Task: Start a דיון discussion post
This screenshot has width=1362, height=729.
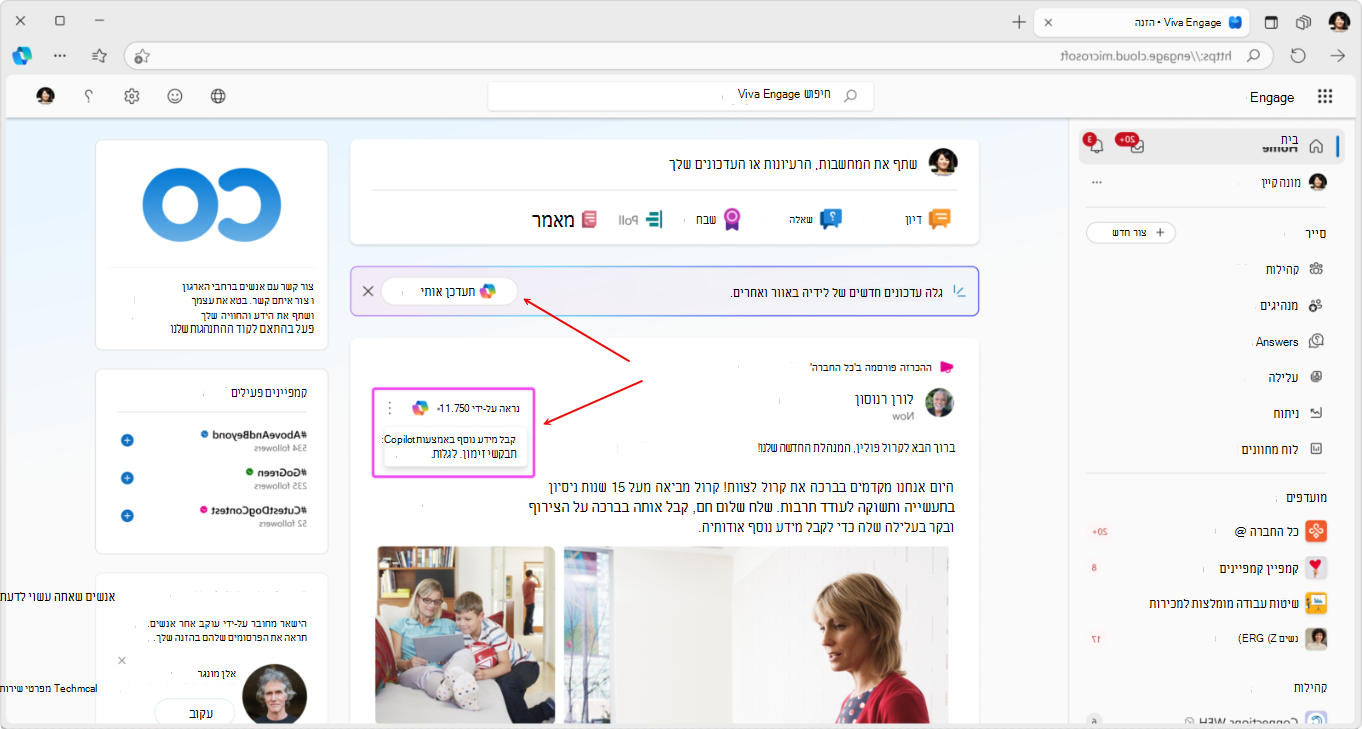Action: pyautogui.click(x=925, y=219)
